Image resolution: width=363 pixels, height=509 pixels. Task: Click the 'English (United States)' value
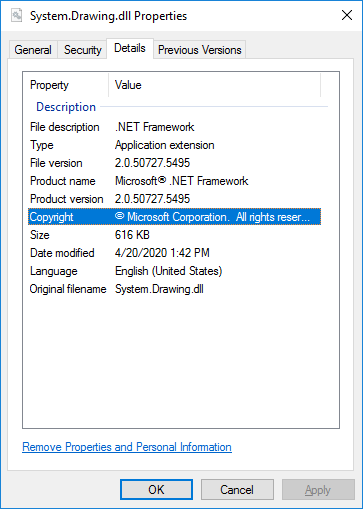click(x=169, y=271)
